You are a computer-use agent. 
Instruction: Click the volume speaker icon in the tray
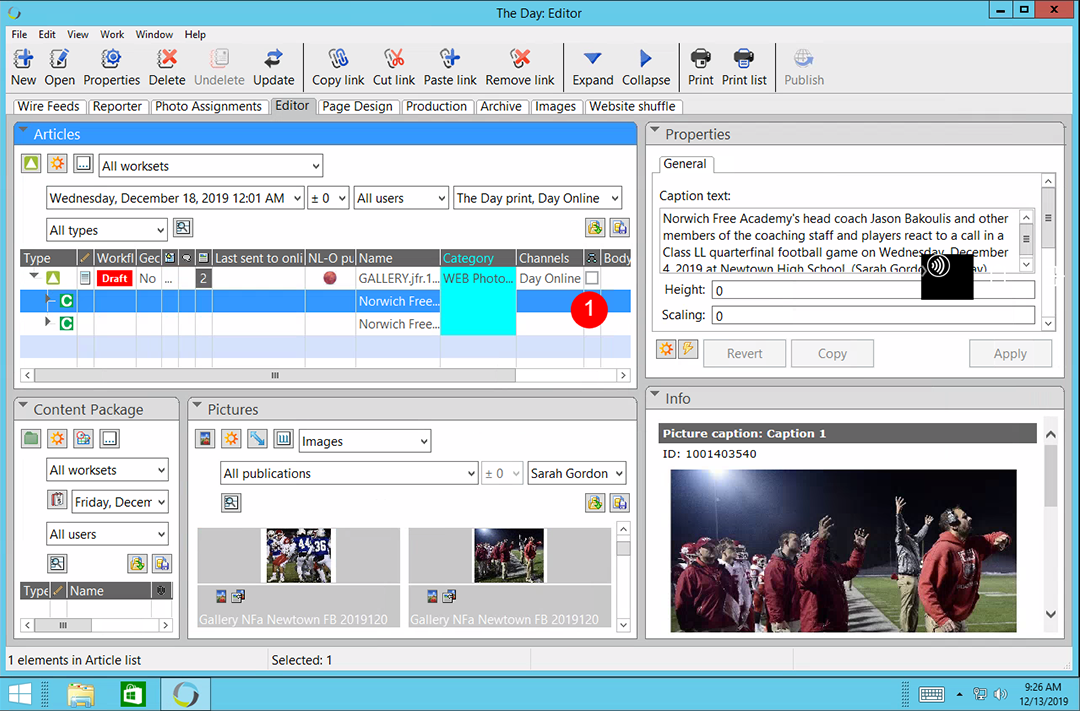pyautogui.click(x=1001, y=694)
